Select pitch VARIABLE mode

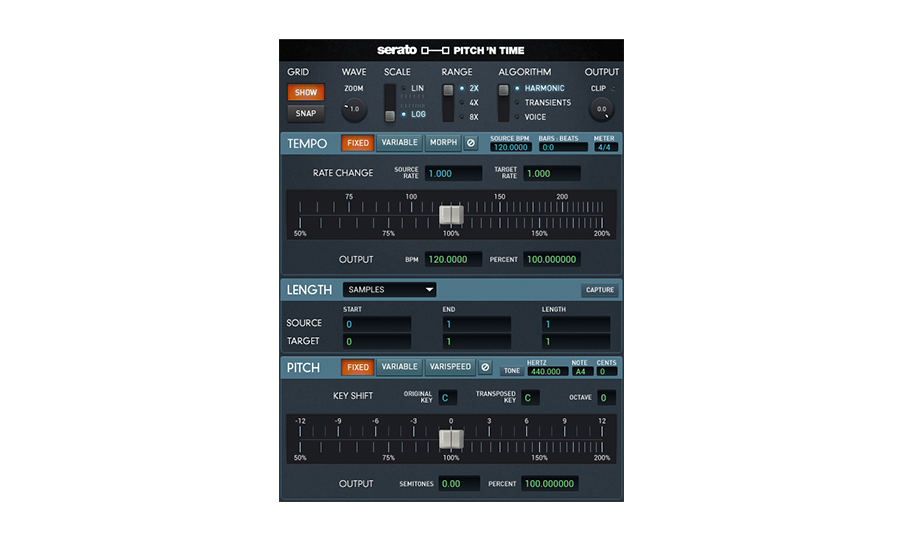point(399,367)
